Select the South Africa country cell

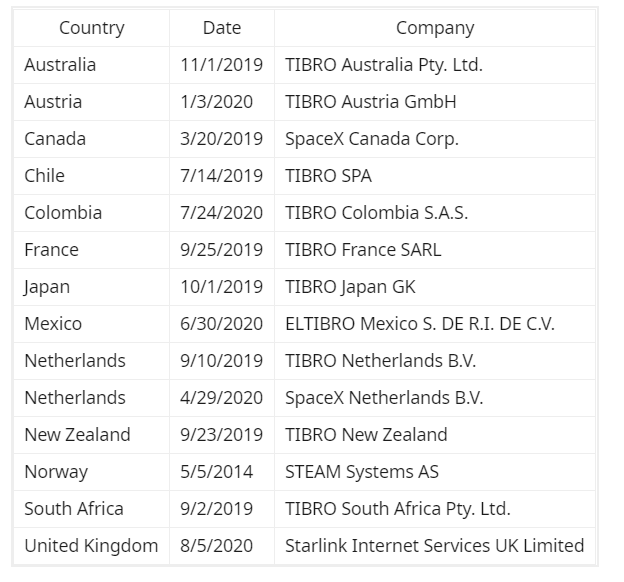74,509
